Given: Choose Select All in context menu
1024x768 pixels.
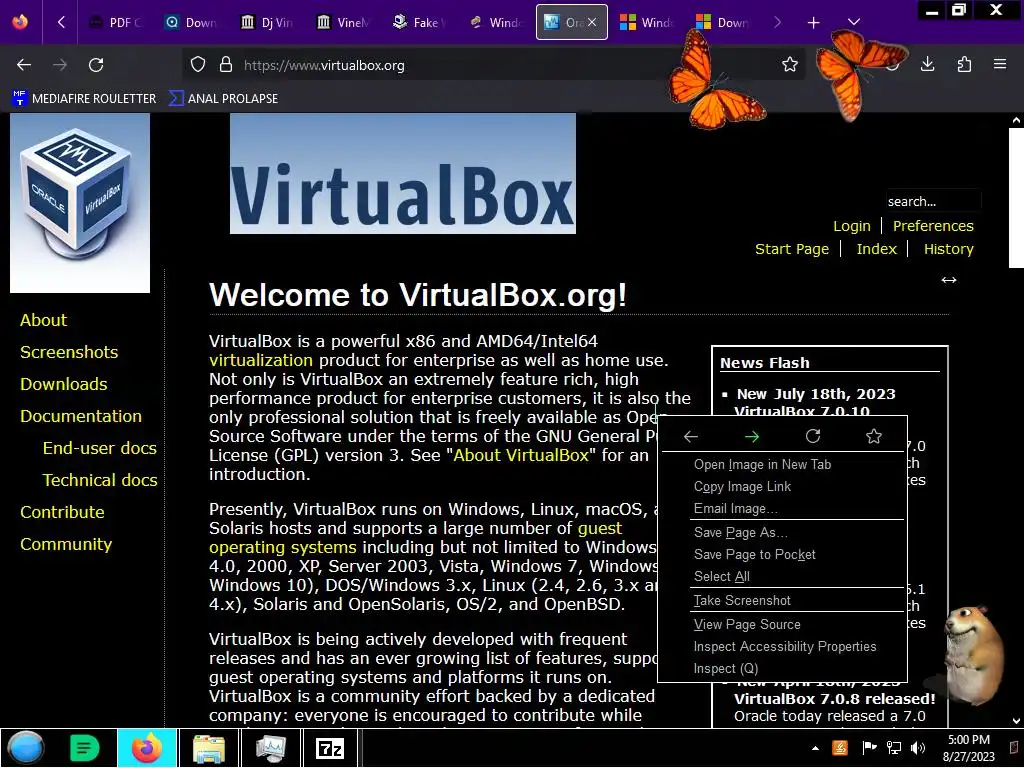Looking at the screenshot, I should (x=782, y=577).
